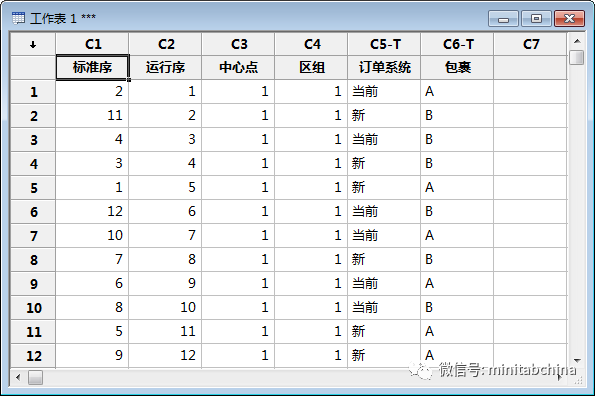
Task: Click 订单系统 cell 当前 in row 6
Action: (384, 212)
